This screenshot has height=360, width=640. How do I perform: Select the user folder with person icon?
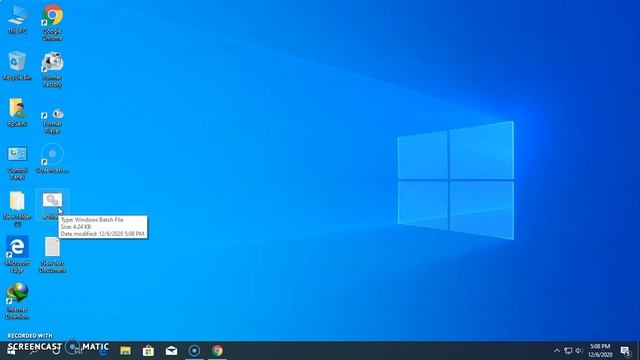[x=17, y=112]
